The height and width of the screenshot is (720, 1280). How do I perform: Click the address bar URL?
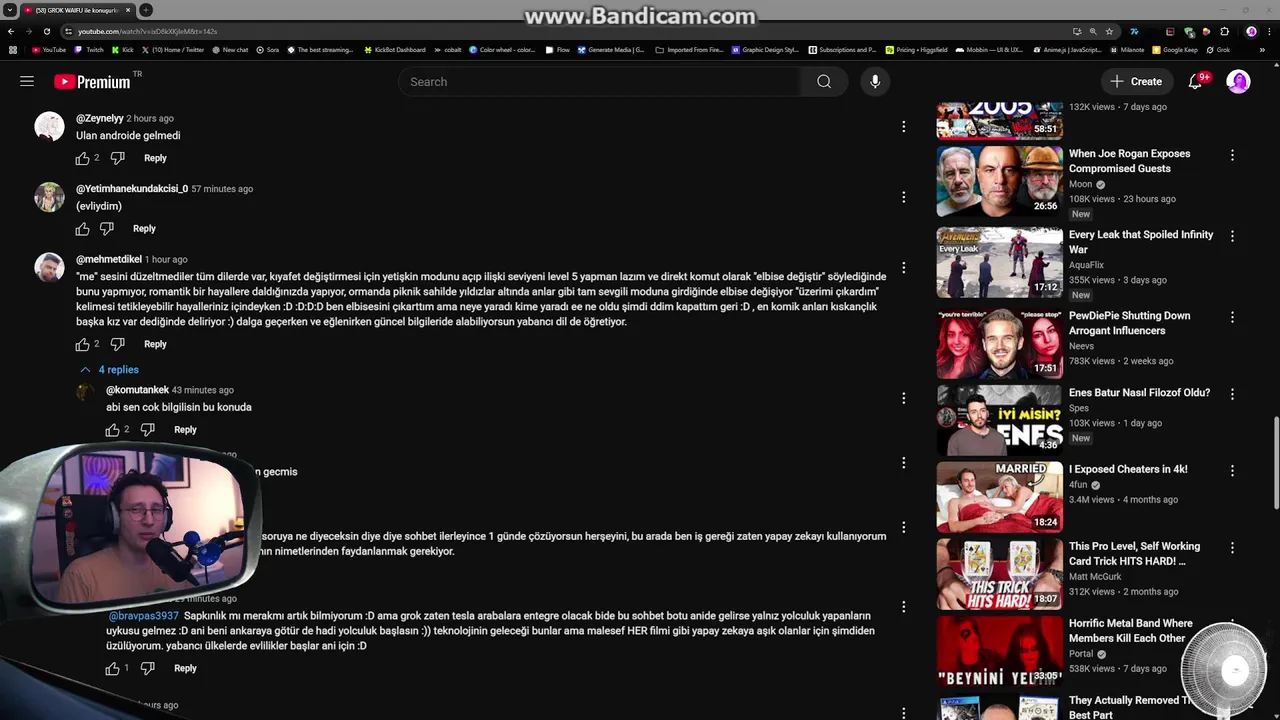tap(148, 31)
